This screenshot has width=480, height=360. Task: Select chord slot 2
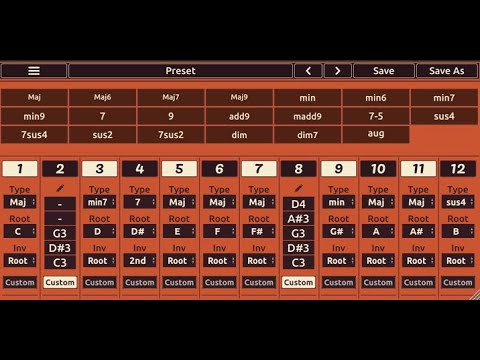[x=60, y=169]
